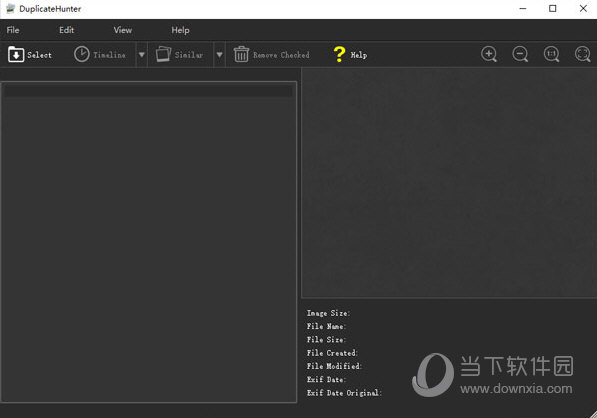The image size is (597, 418).
Task: Close the DuplicateHunter window
Action: tap(583, 8)
